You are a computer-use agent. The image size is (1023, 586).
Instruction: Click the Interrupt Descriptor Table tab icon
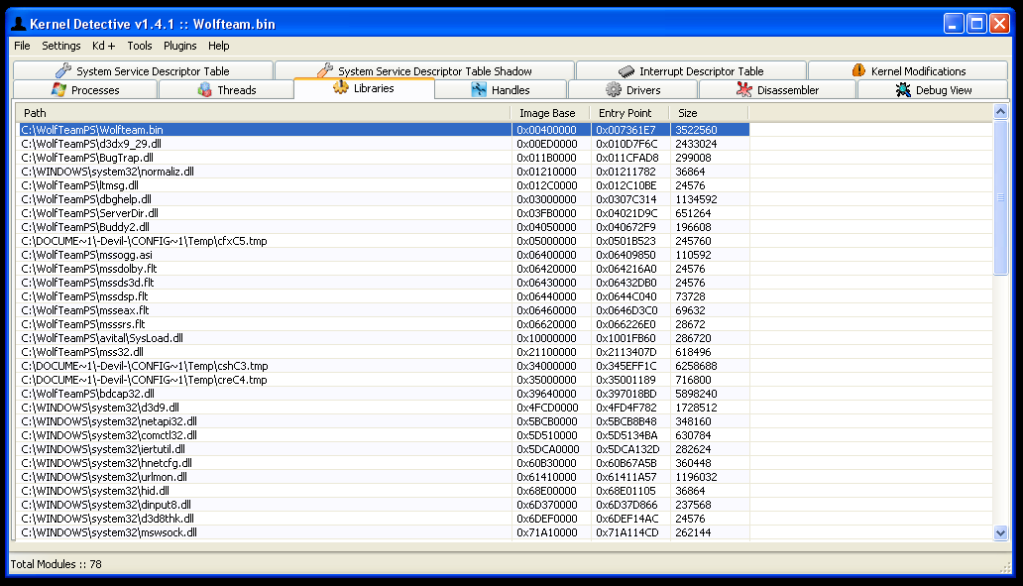pyautogui.click(x=626, y=71)
